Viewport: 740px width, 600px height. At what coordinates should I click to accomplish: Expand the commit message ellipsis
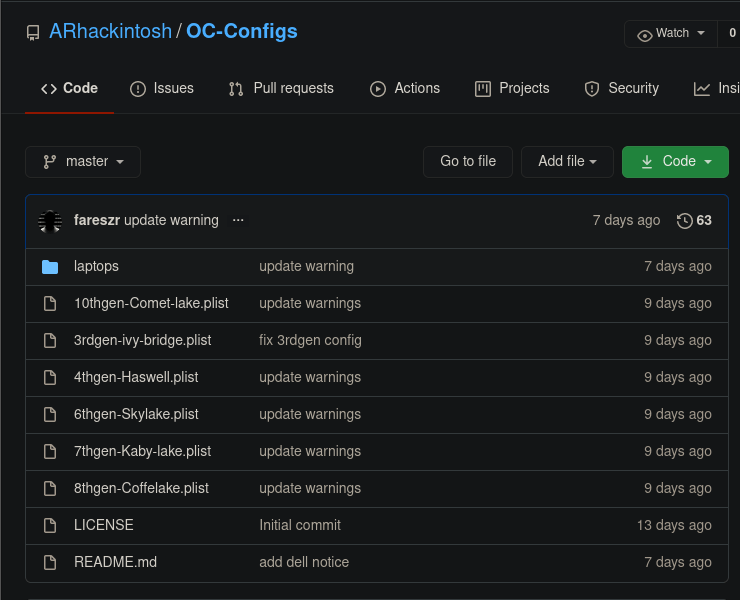(x=238, y=221)
